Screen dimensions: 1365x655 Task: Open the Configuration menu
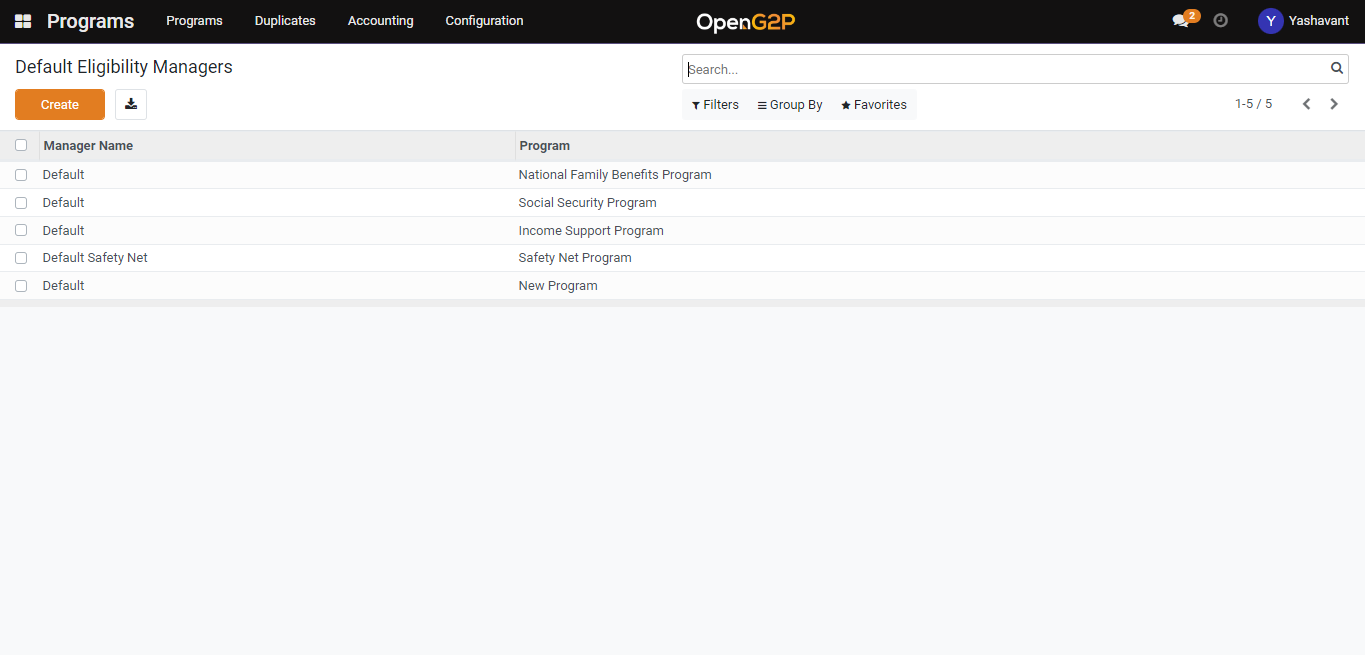point(484,21)
